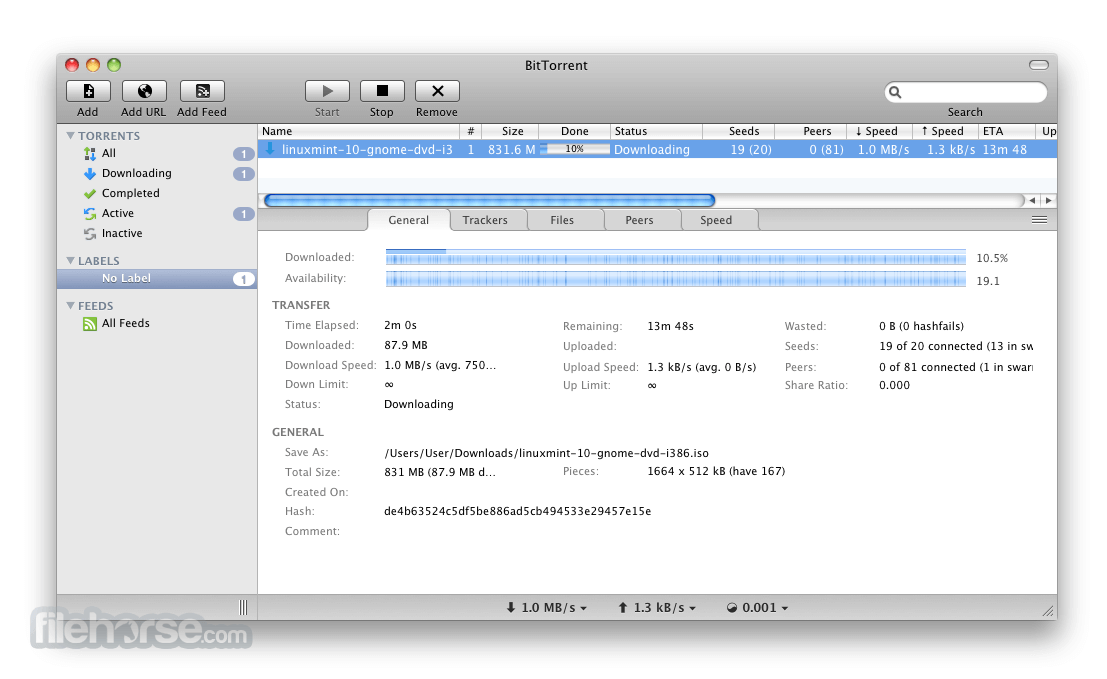Switch to the Speed tab
Image resolution: width=1107 pixels, height=679 pixels.
coord(716,220)
